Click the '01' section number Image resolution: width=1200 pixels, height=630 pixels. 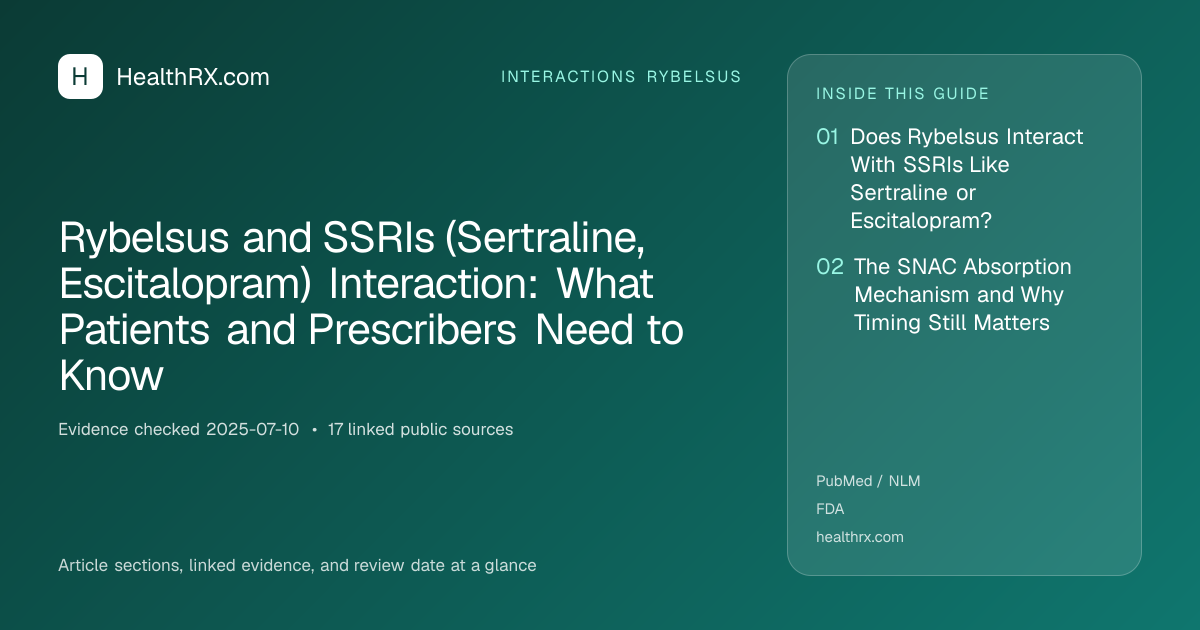(x=827, y=137)
